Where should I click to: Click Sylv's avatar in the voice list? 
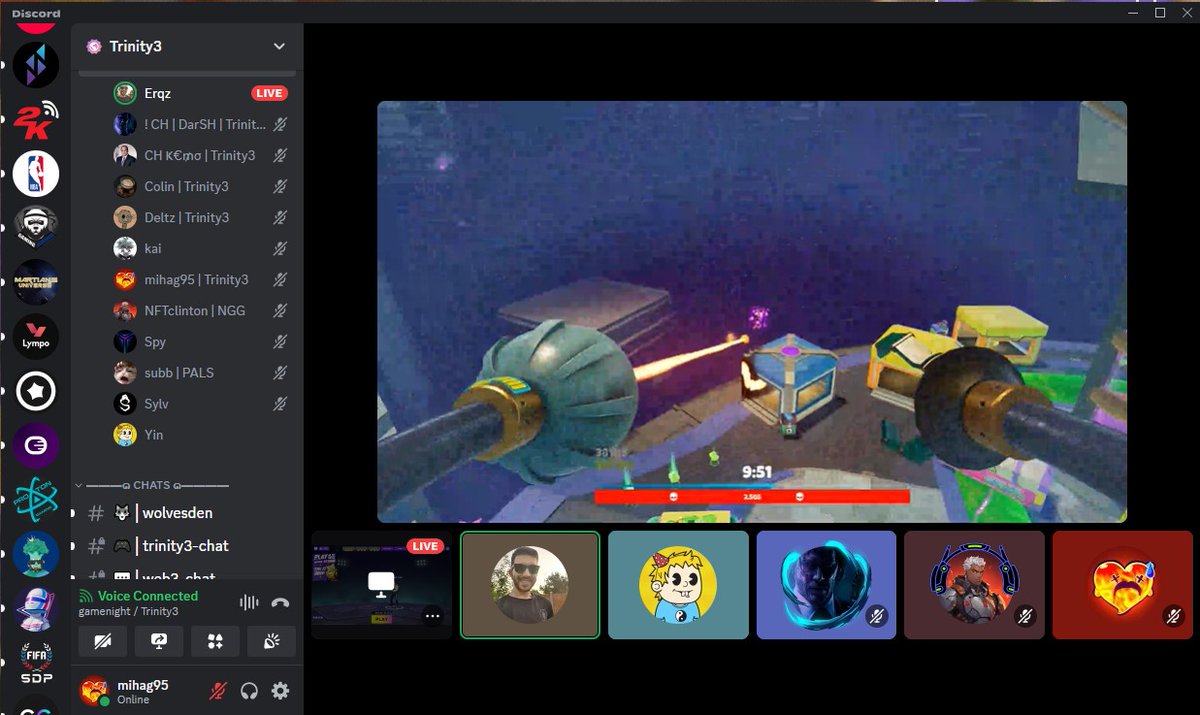tap(125, 403)
